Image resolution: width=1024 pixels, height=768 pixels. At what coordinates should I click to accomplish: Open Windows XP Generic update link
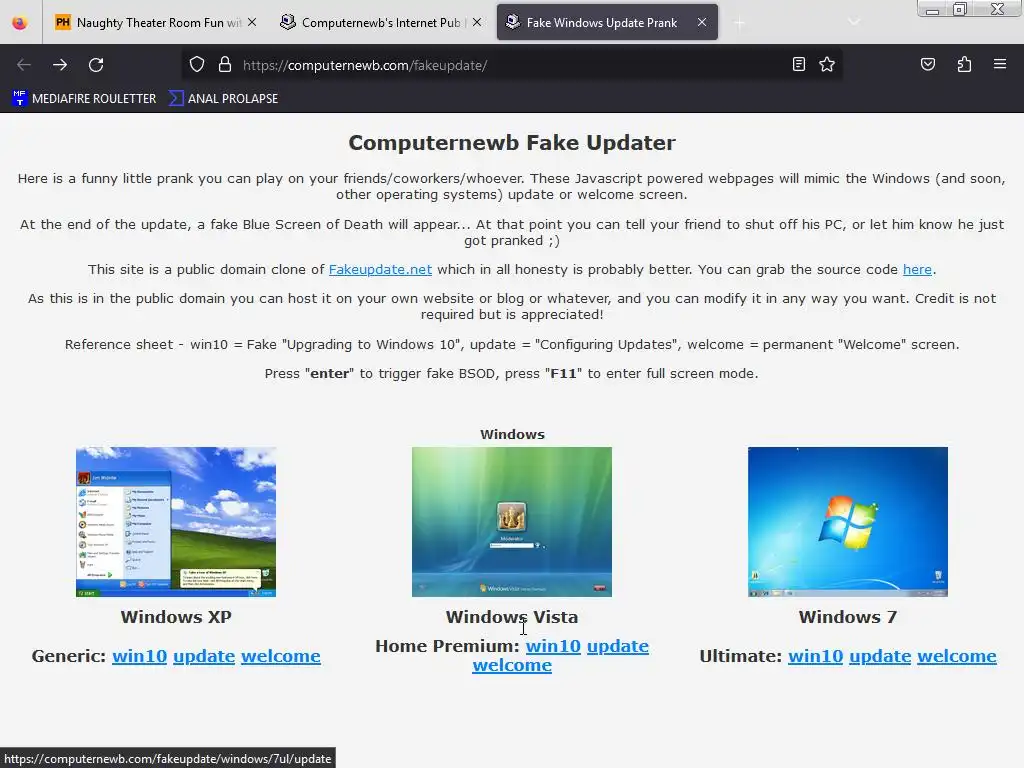coord(204,656)
